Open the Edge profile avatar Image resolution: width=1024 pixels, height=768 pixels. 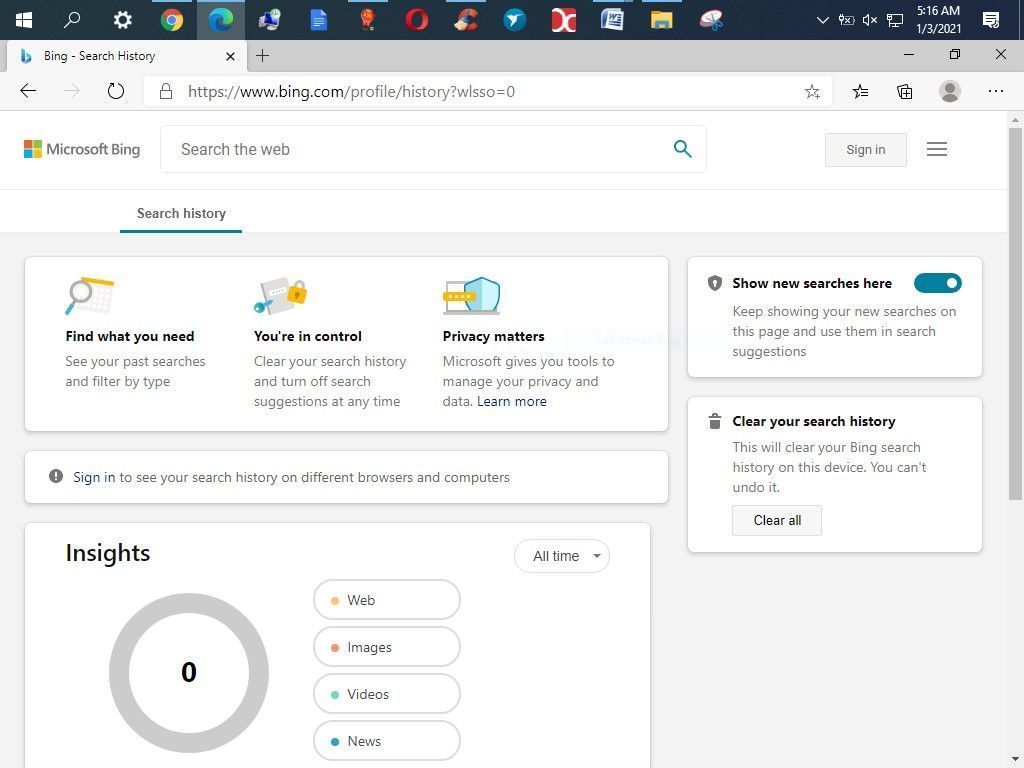(950, 91)
